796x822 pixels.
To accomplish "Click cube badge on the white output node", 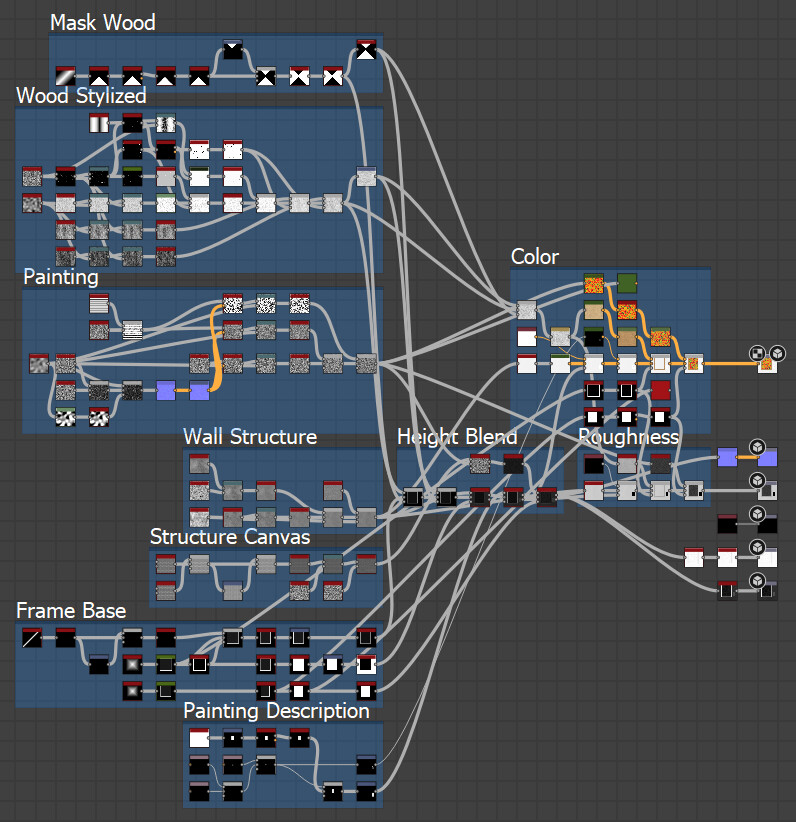I will click(757, 547).
